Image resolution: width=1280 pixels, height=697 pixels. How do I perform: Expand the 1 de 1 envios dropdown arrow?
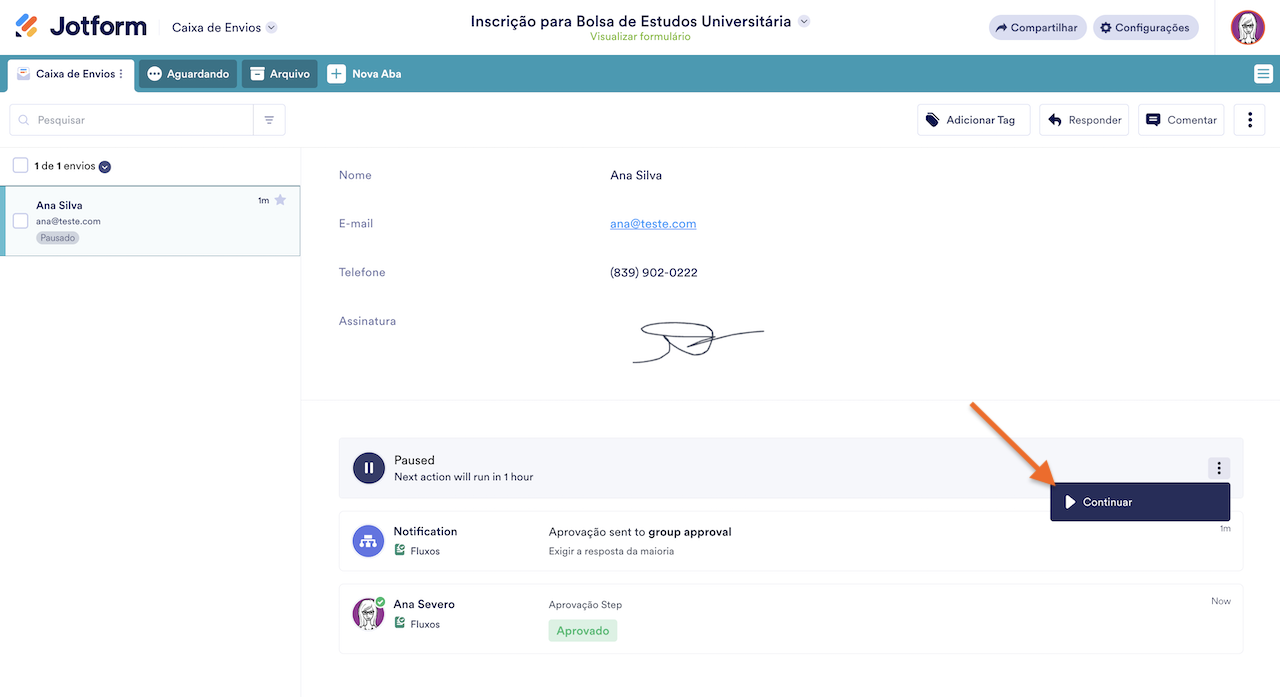(x=105, y=167)
